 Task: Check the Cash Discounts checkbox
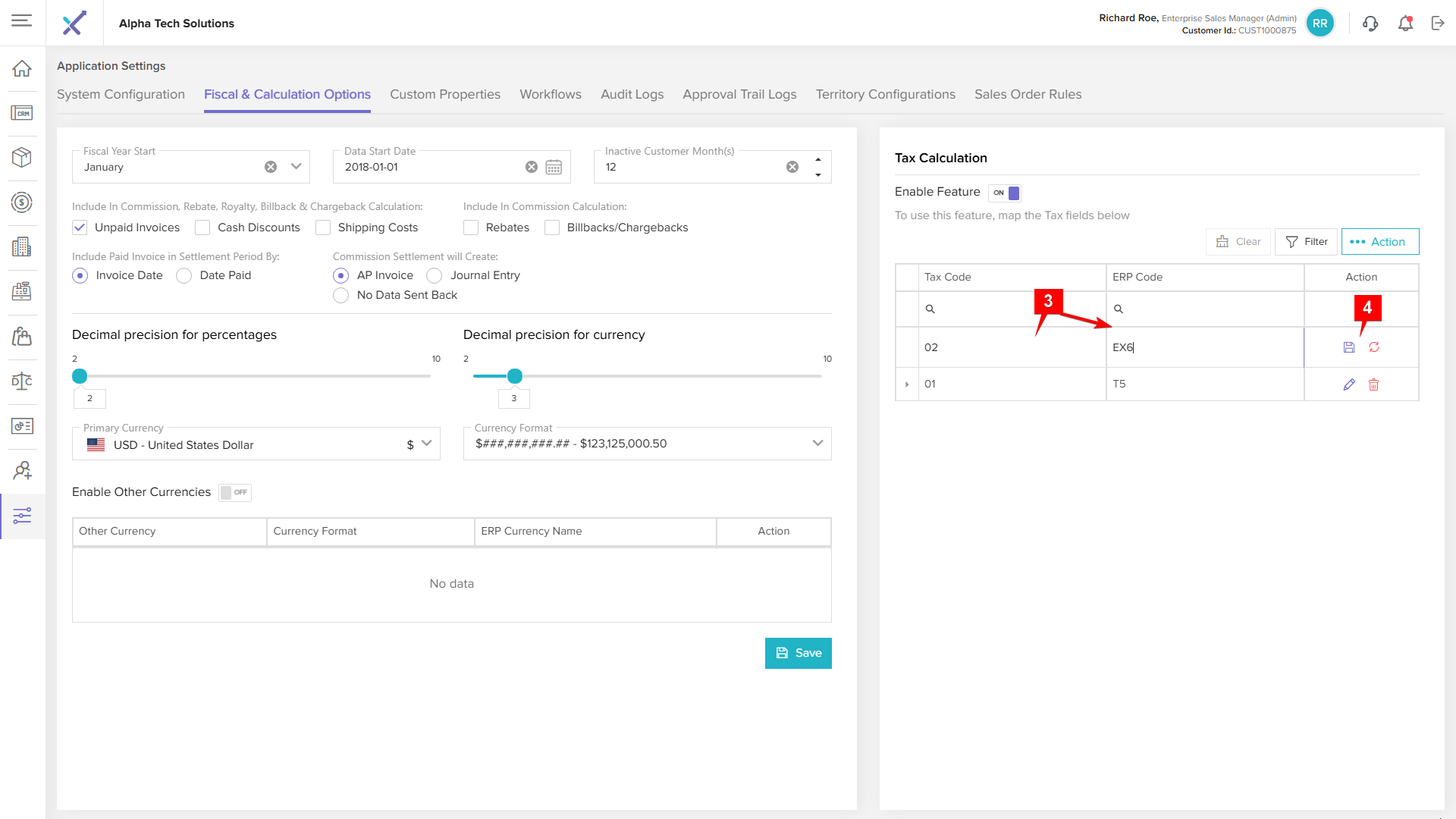202,227
